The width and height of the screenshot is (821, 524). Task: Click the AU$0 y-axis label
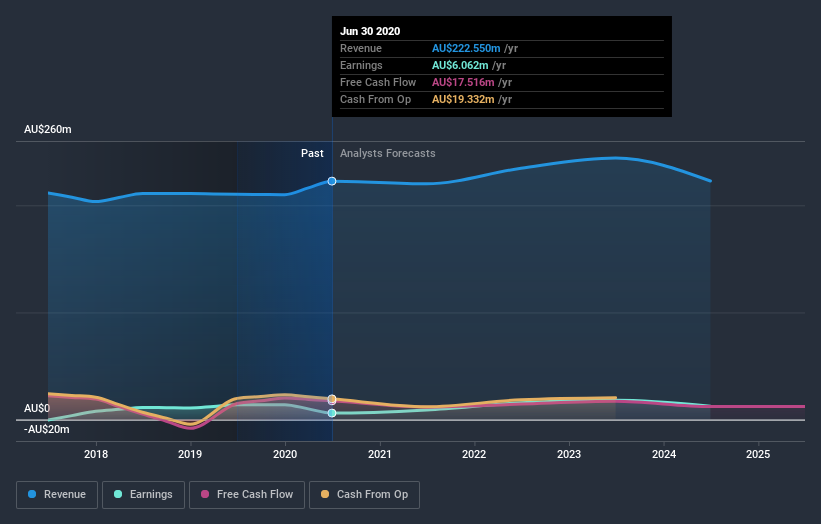coord(37,408)
